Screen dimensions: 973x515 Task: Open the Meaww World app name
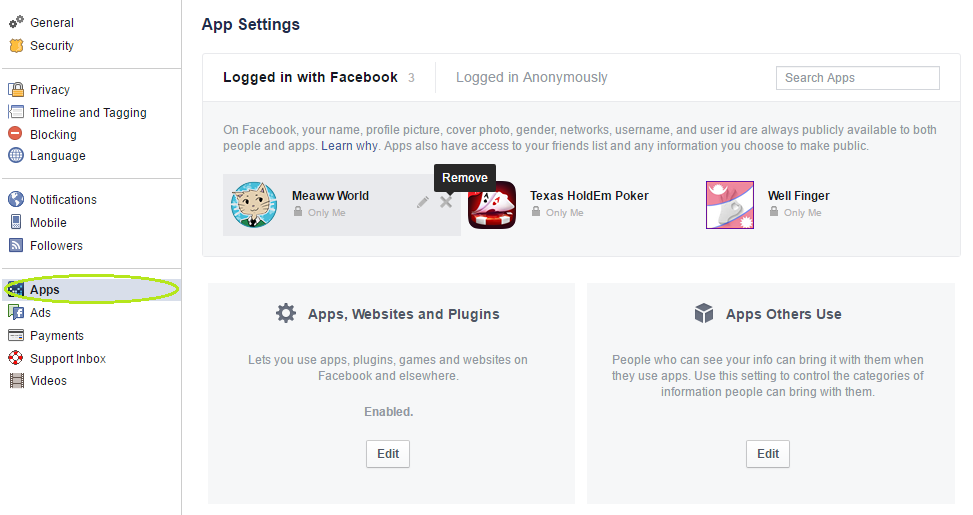click(x=331, y=195)
